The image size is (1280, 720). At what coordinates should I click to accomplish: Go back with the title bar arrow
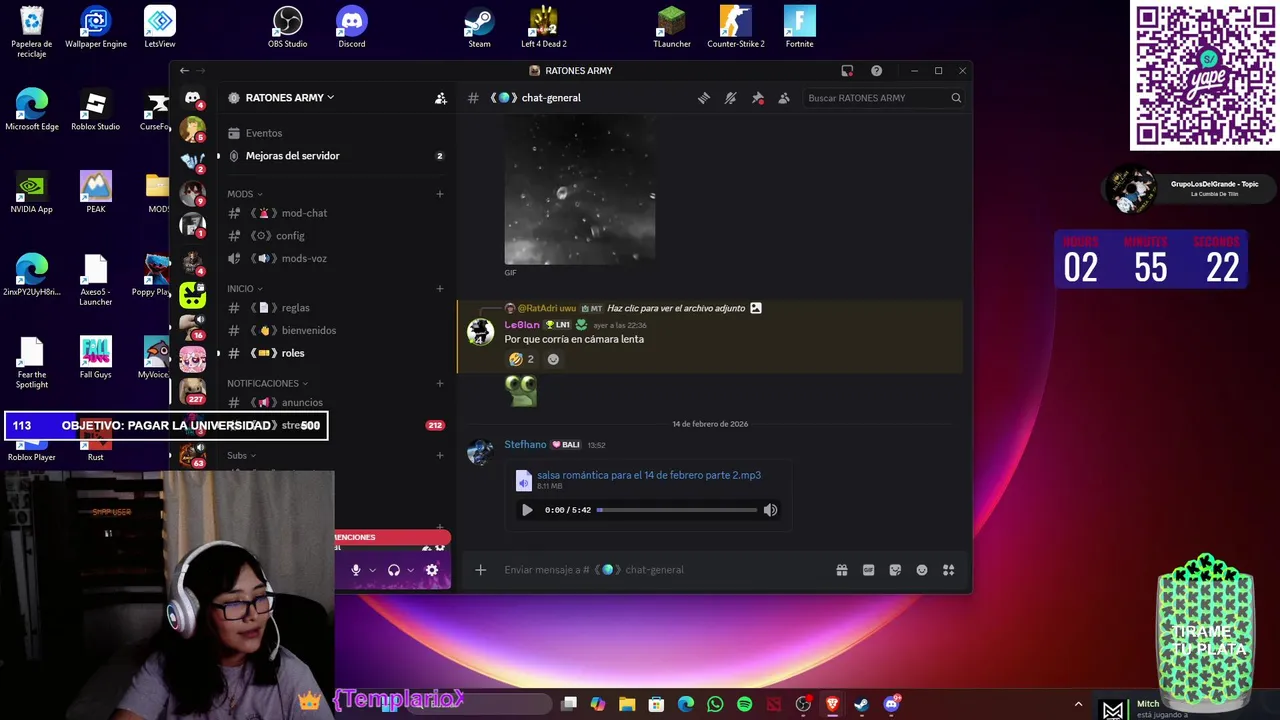click(x=184, y=71)
